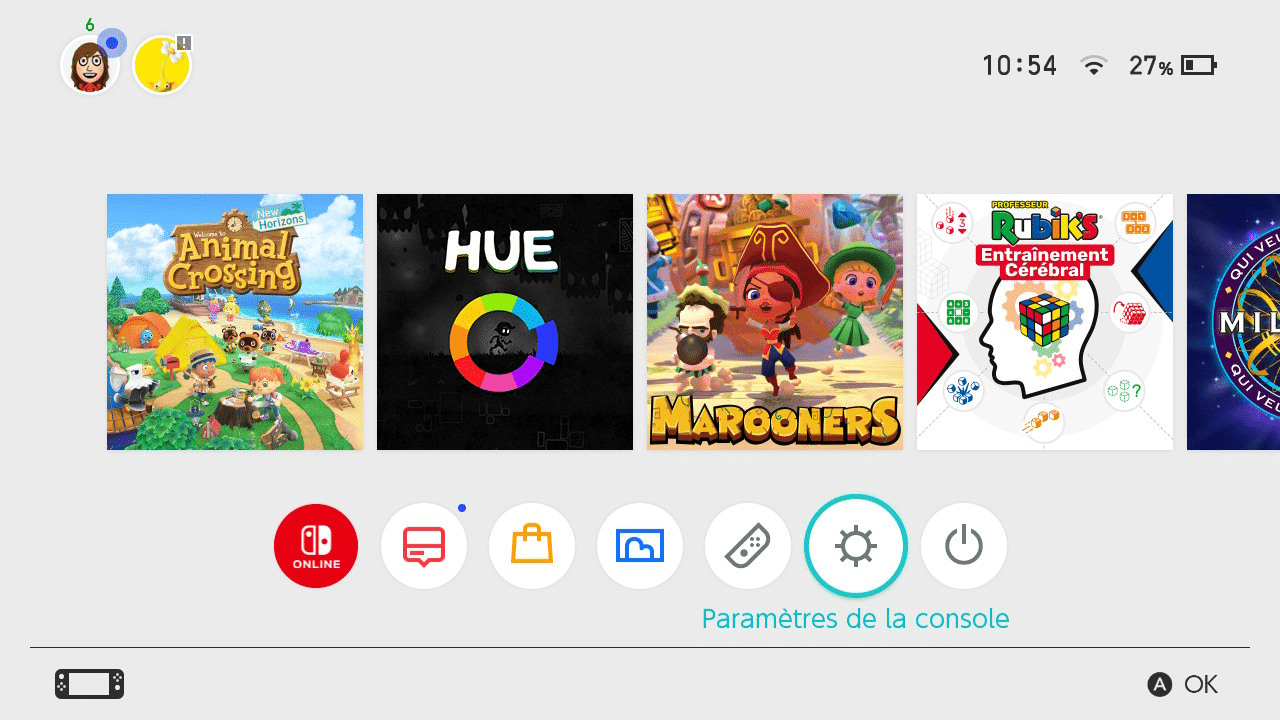1280x720 pixels.
Task: Open the Nintendo Switch Online icon
Action: tap(316, 546)
